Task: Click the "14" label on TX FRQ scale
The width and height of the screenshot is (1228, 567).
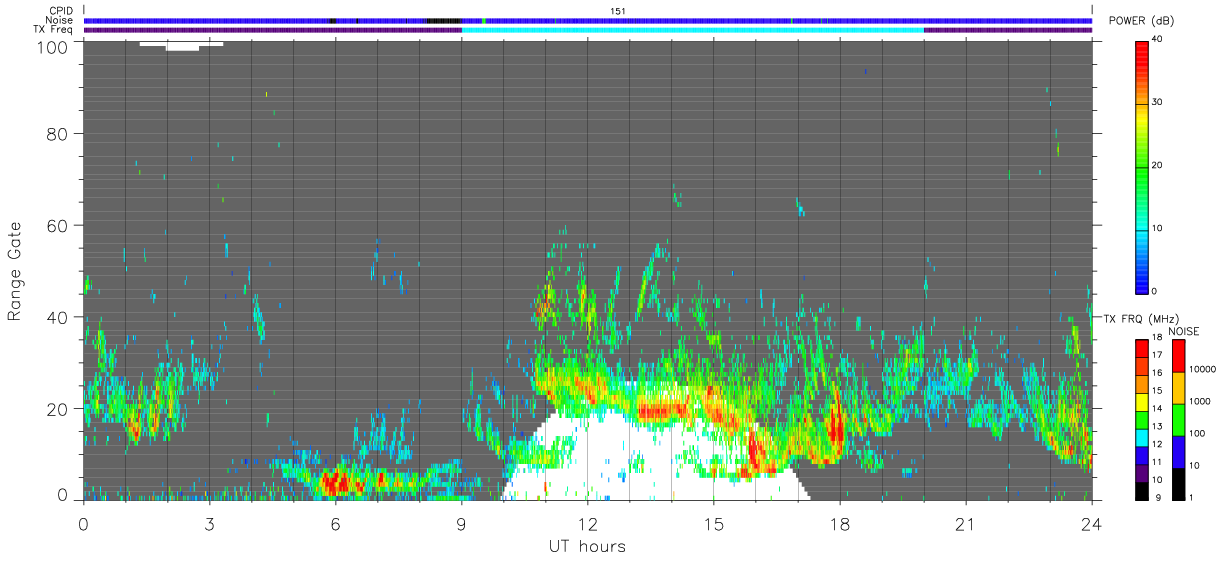Action: pyautogui.click(x=1159, y=408)
